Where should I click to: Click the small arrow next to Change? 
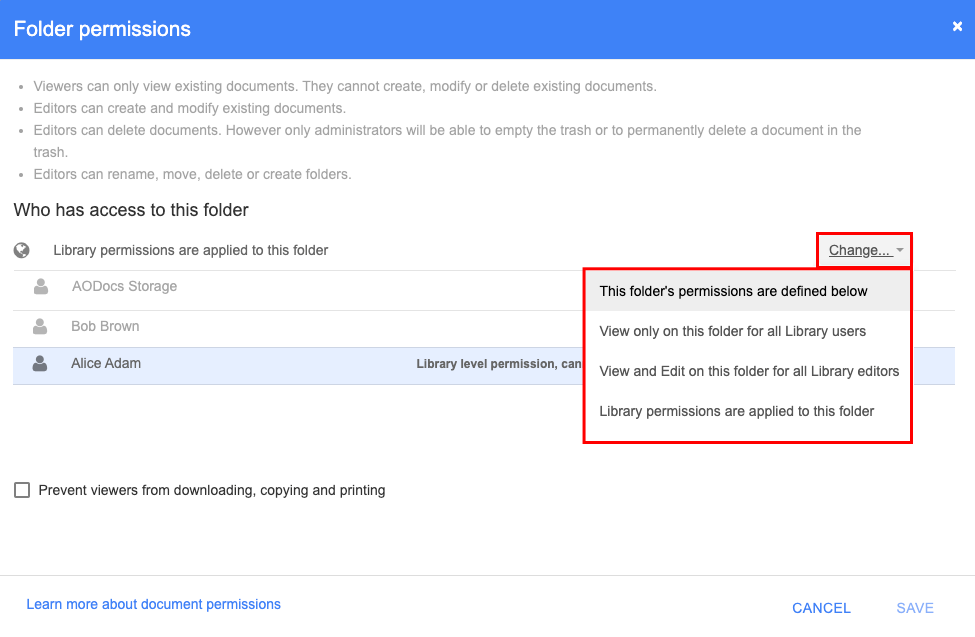(x=899, y=250)
